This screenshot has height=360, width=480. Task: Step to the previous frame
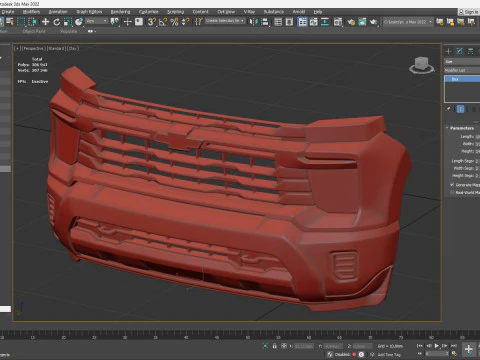pyautogui.click(x=429, y=346)
